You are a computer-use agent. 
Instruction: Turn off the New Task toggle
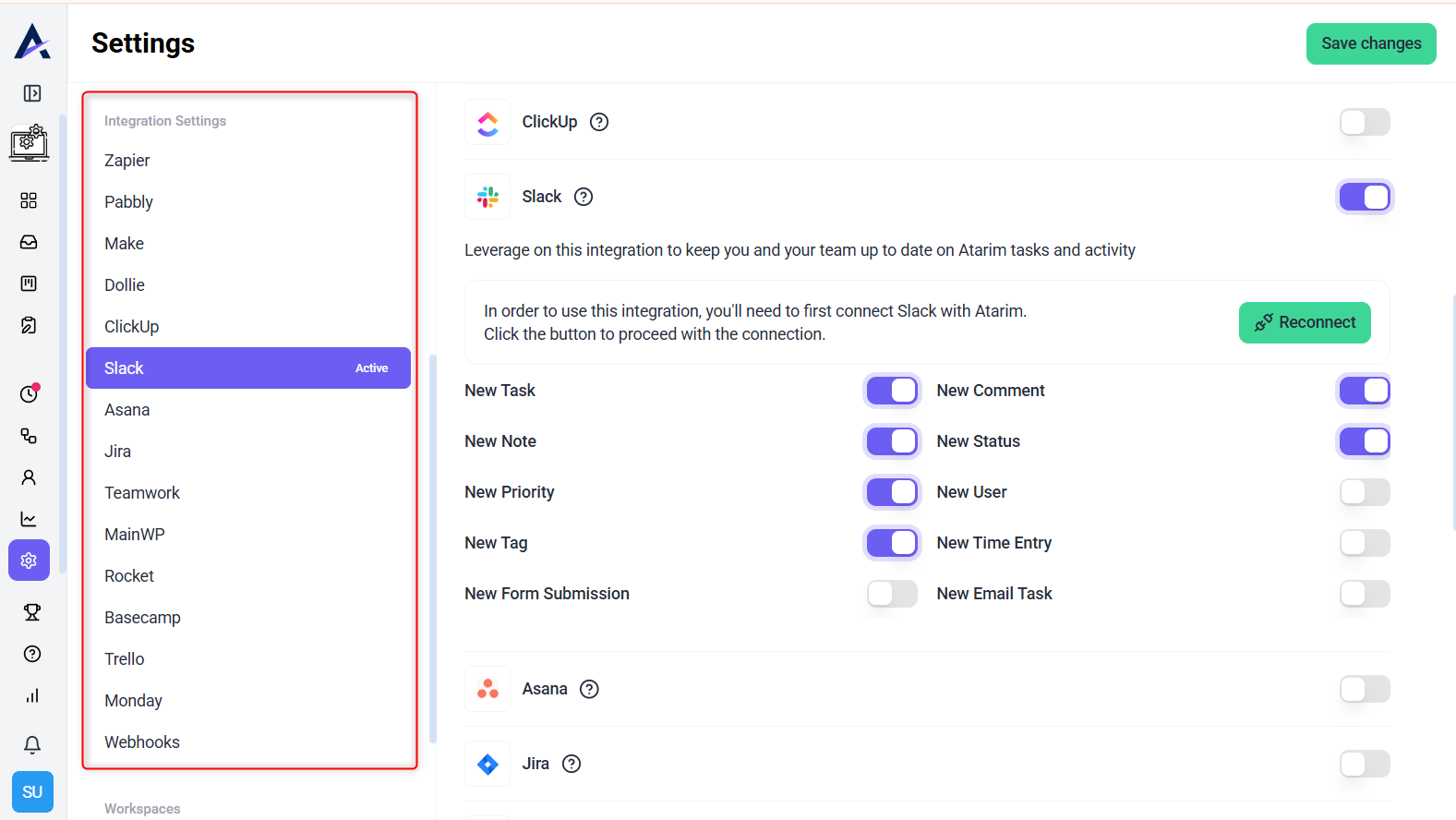click(x=892, y=391)
